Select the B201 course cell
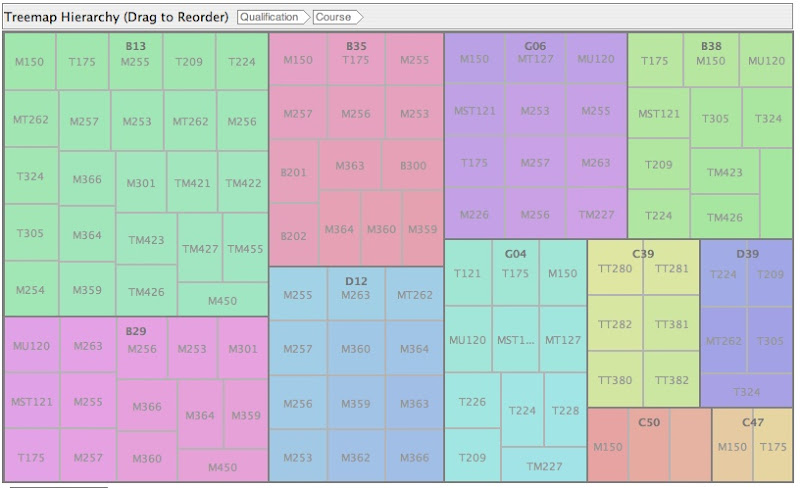Image resolution: width=800 pixels, height=488 pixels. point(293,172)
